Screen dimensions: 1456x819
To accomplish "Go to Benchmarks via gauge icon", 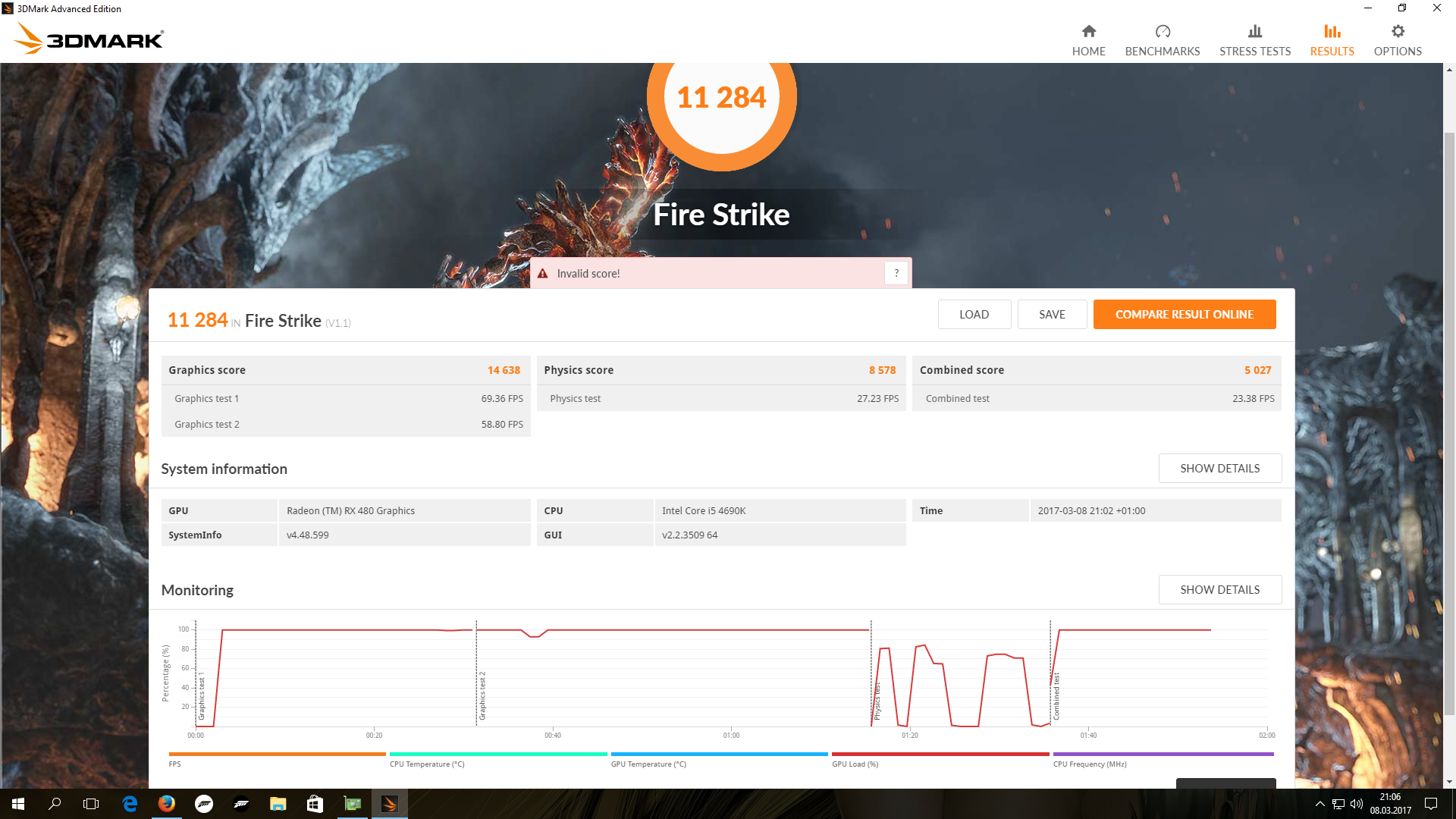I will click(x=1162, y=31).
